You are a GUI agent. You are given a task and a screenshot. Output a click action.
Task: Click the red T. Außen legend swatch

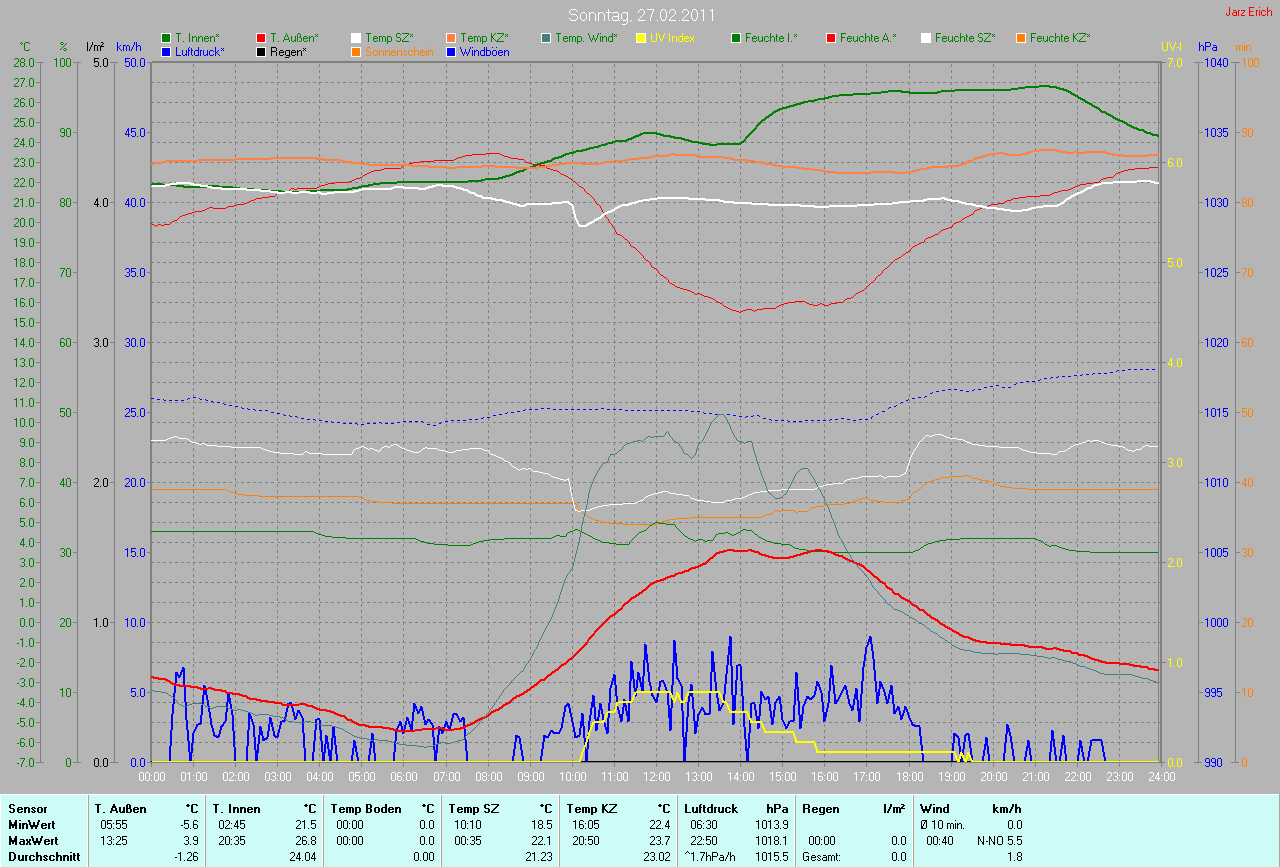262,38
